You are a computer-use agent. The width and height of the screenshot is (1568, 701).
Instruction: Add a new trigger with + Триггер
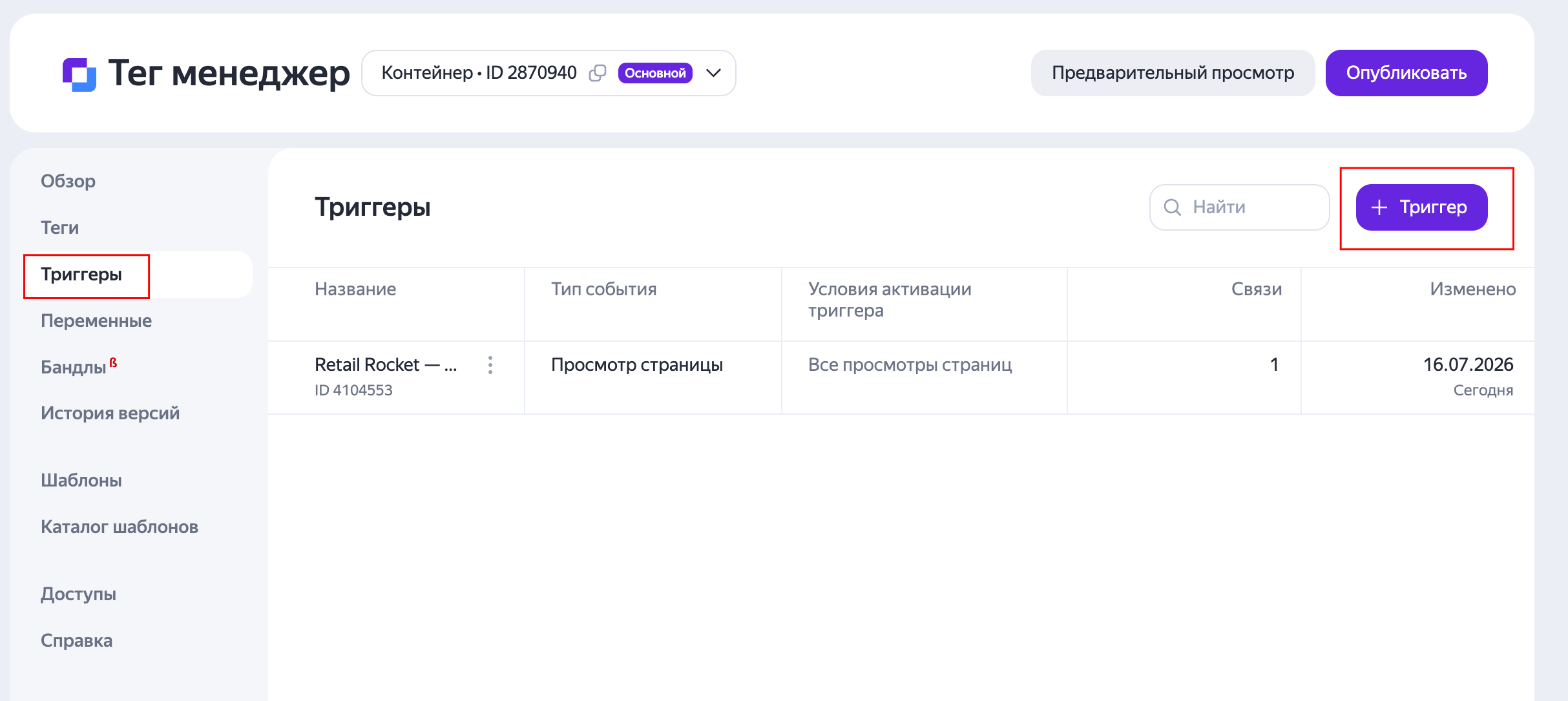click(1421, 207)
